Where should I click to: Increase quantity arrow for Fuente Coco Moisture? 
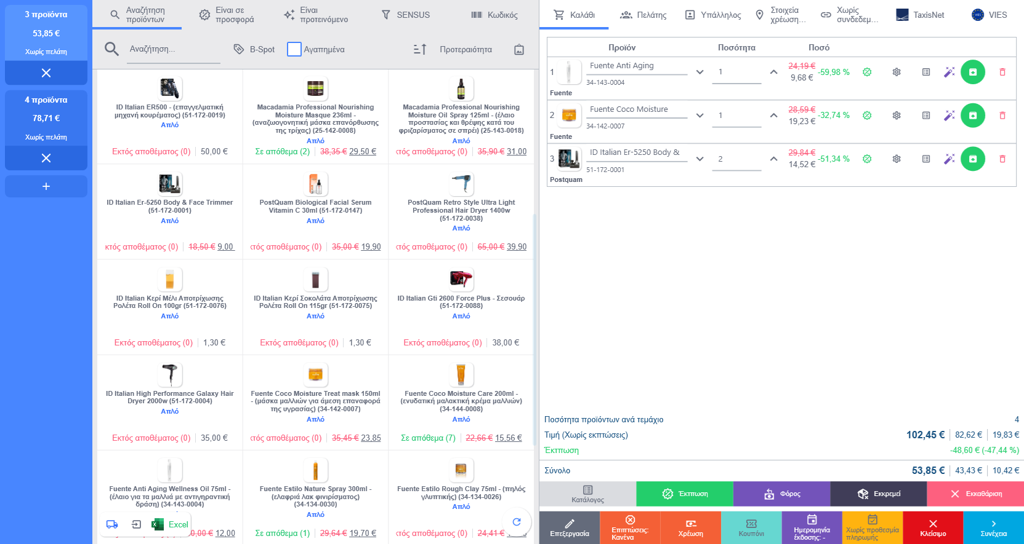click(774, 116)
